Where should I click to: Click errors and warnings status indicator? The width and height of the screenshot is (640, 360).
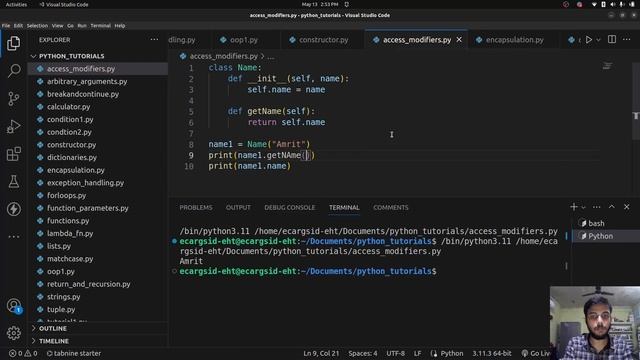coord(23,353)
